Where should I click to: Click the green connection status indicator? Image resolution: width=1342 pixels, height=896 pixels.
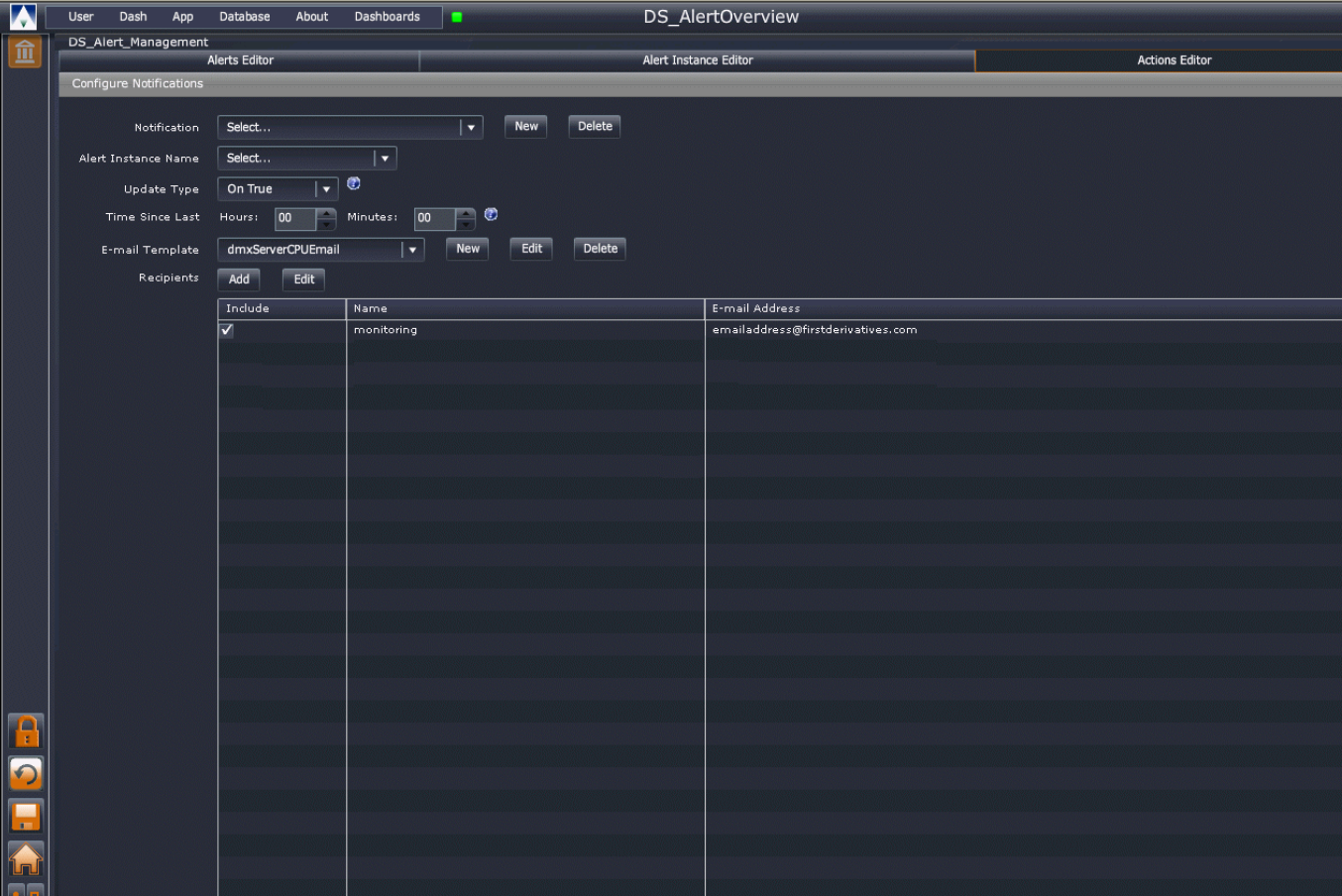(457, 17)
